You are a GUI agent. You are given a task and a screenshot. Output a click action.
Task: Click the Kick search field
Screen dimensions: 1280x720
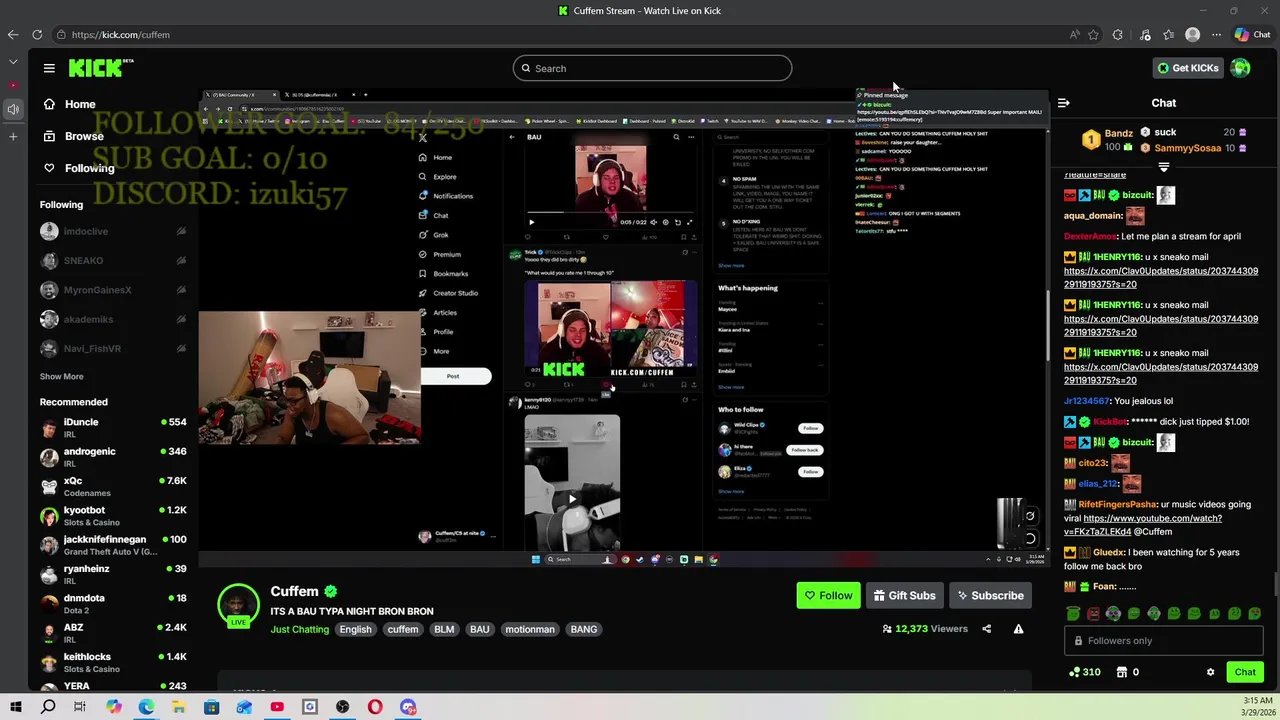click(x=652, y=68)
